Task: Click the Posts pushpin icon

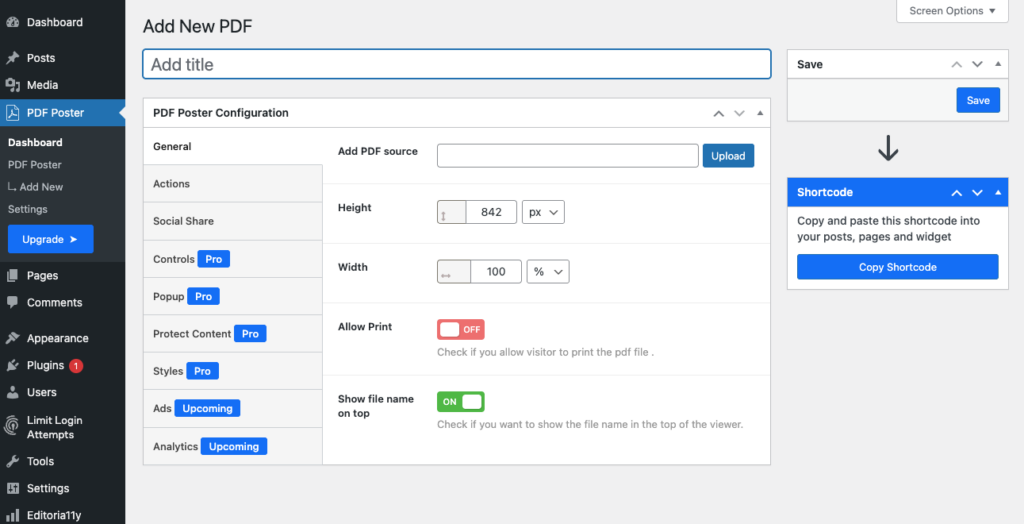Action: point(12,58)
